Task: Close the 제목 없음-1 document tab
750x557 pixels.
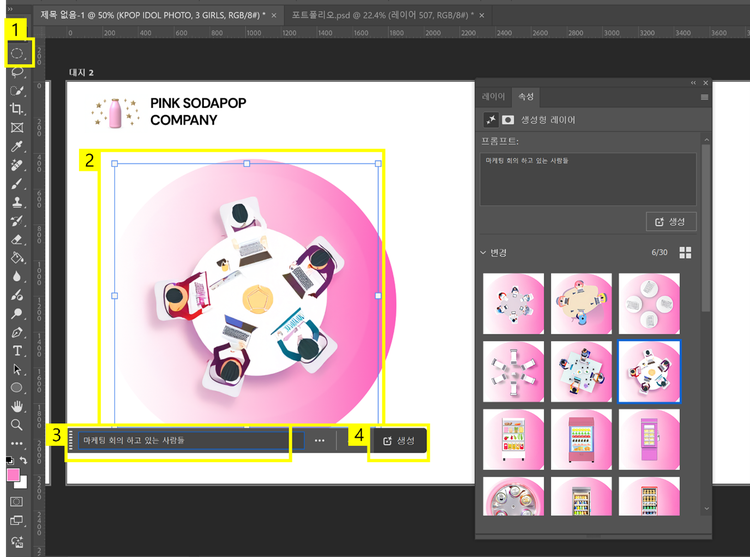Action: [274, 16]
